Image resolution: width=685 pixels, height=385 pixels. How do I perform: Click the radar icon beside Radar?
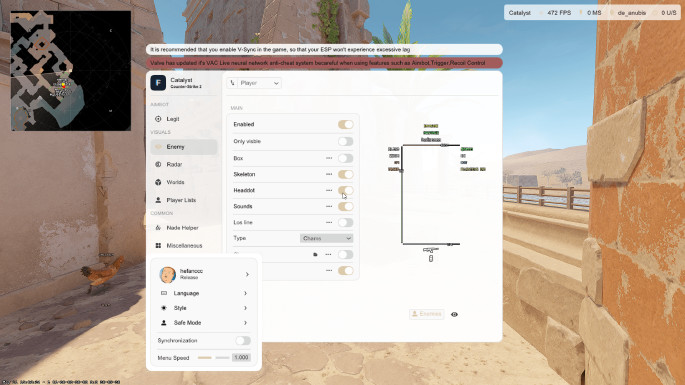158,164
